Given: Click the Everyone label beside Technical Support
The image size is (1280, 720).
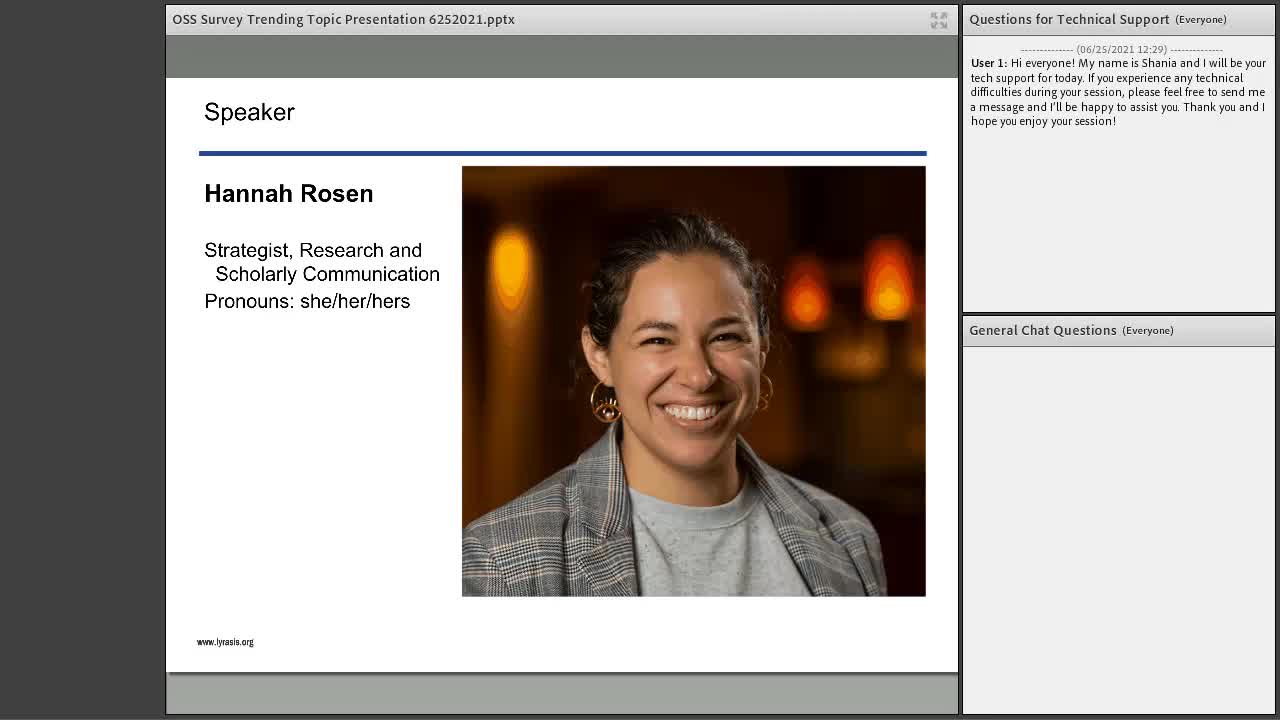Looking at the screenshot, I should tap(1201, 20).
